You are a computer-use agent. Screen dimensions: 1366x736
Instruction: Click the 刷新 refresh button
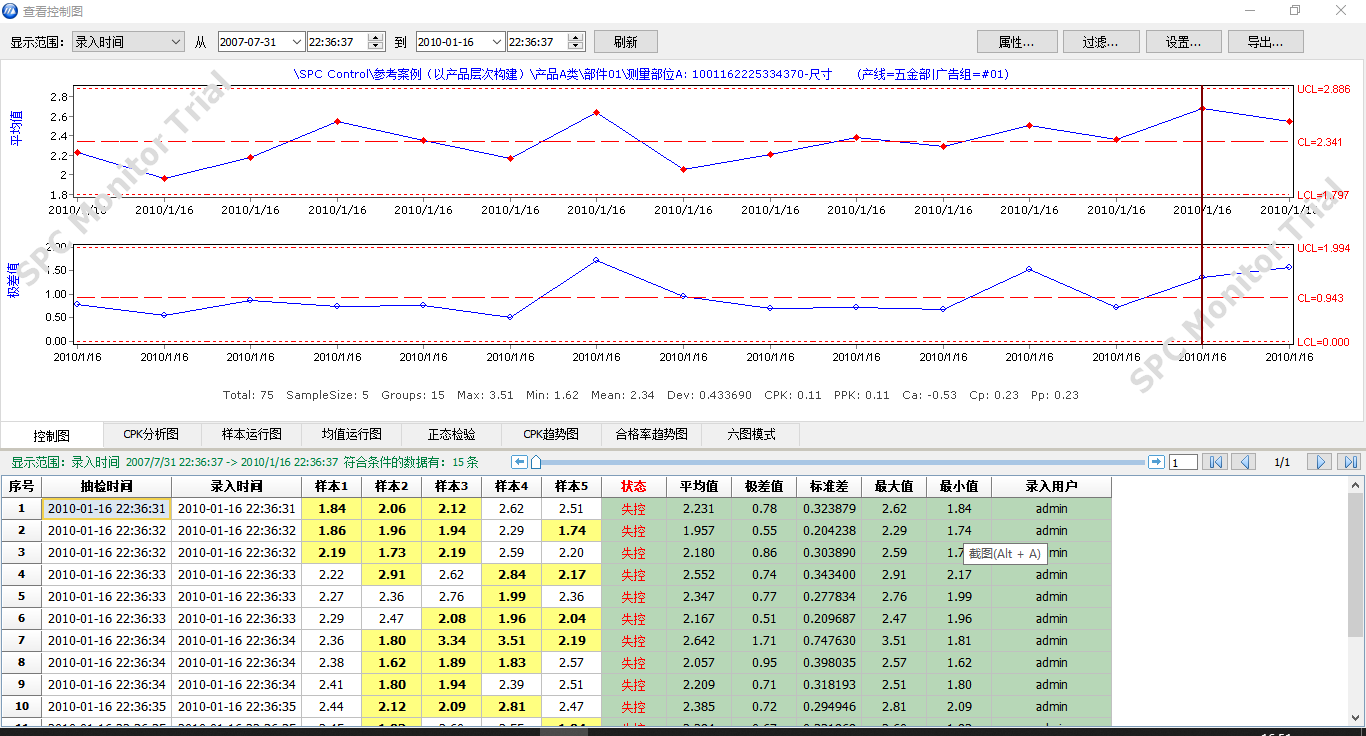pyautogui.click(x=626, y=42)
